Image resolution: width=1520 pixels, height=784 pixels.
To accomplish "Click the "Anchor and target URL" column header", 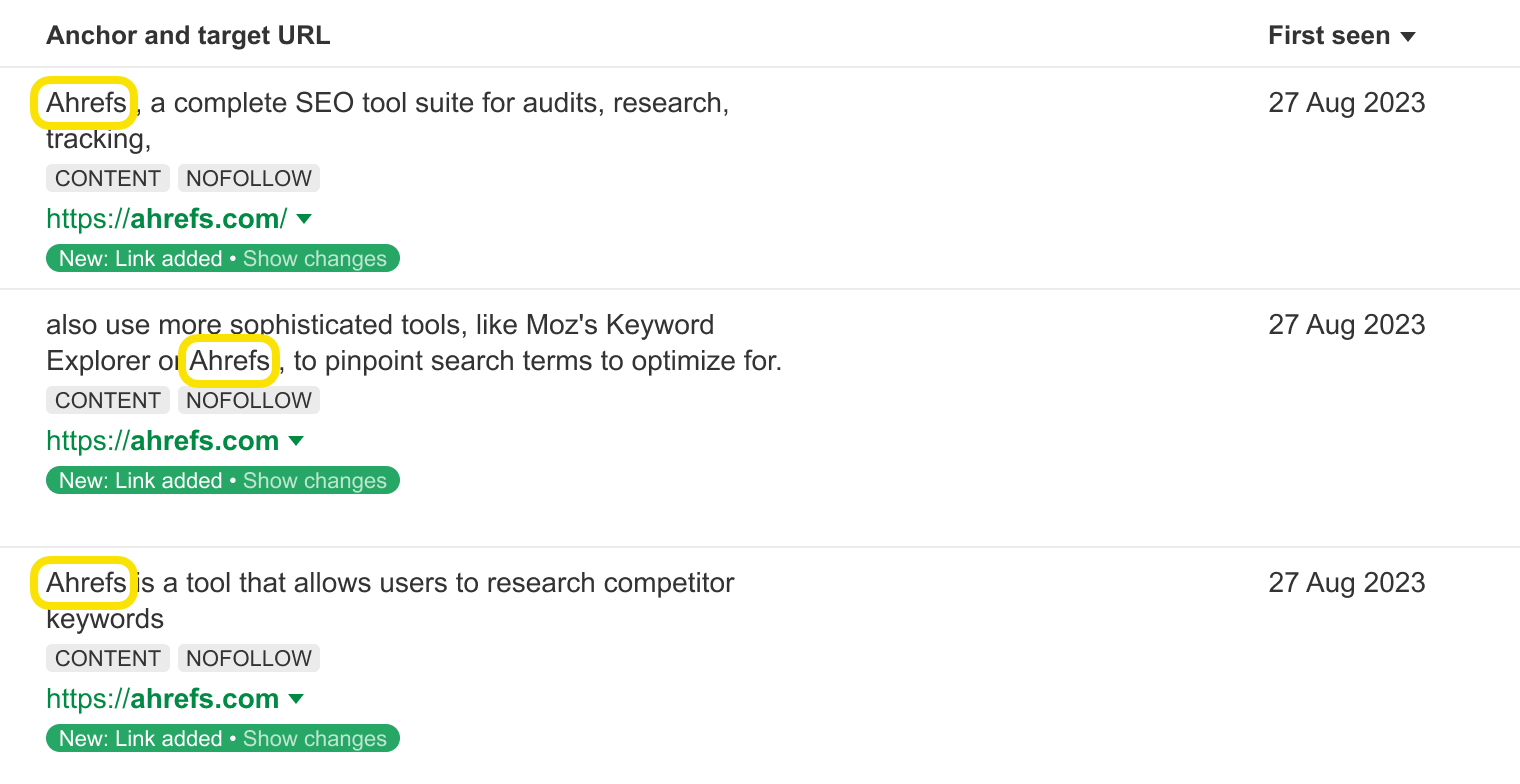I will (188, 34).
